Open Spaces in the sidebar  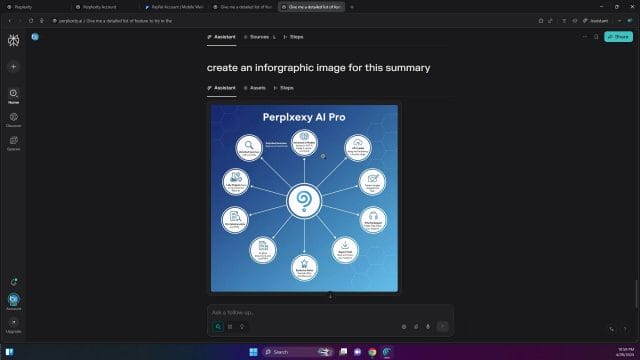coord(13,143)
